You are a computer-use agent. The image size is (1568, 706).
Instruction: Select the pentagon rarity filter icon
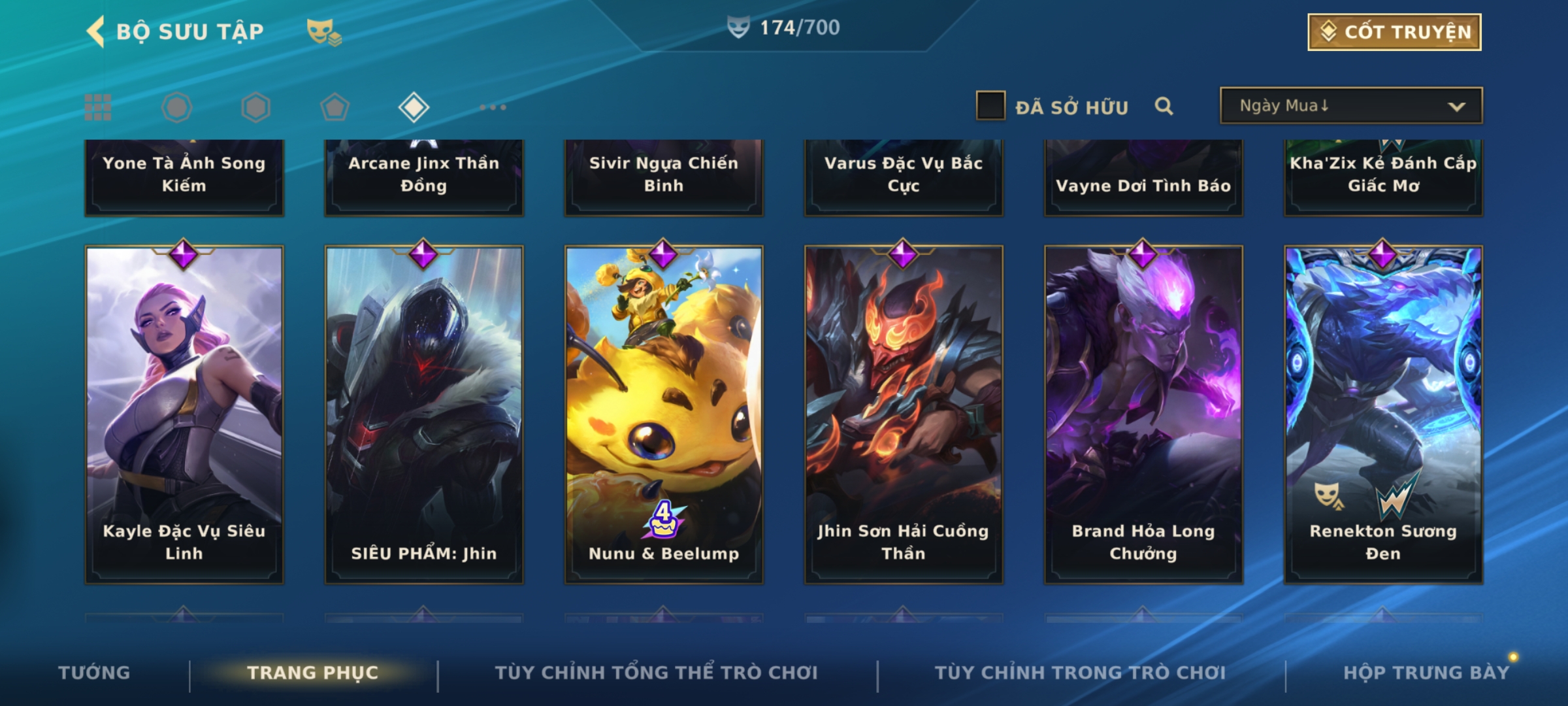coord(335,107)
